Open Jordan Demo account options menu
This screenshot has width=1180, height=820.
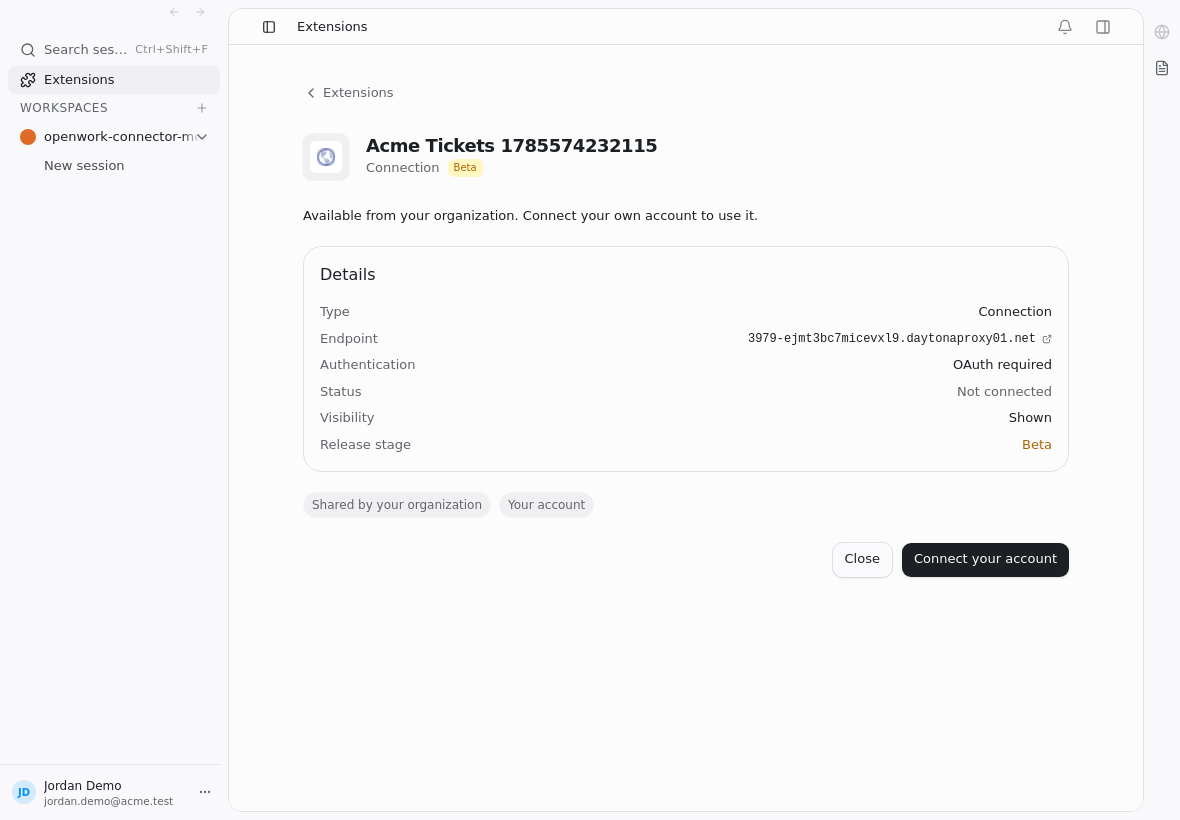(x=205, y=792)
